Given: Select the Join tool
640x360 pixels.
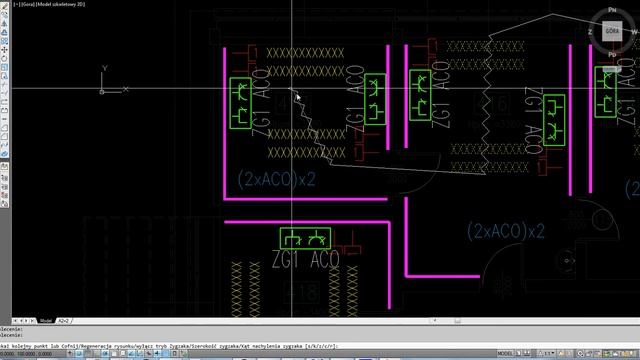Looking at the screenshot, I should coord(5,119).
